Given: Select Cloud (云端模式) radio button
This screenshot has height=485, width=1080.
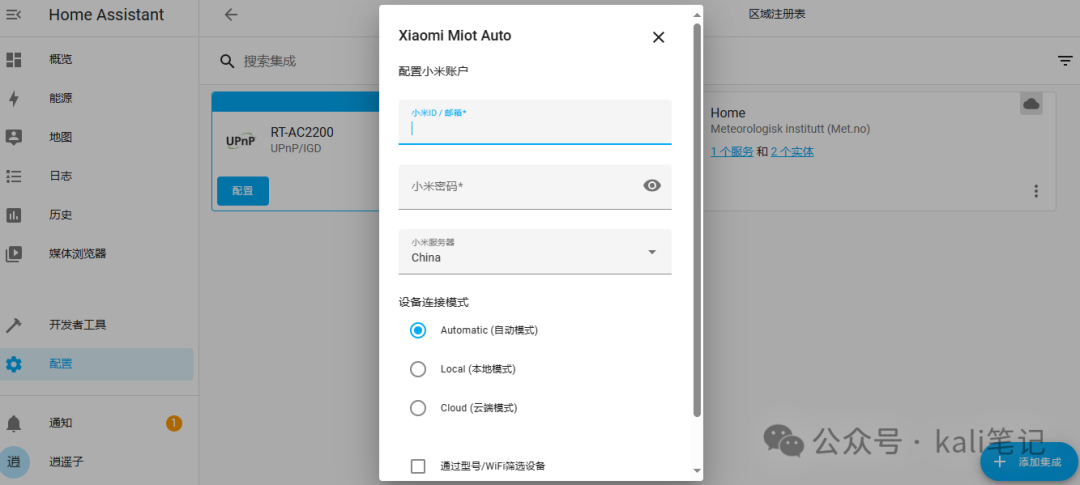Looking at the screenshot, I should point(418,408).
